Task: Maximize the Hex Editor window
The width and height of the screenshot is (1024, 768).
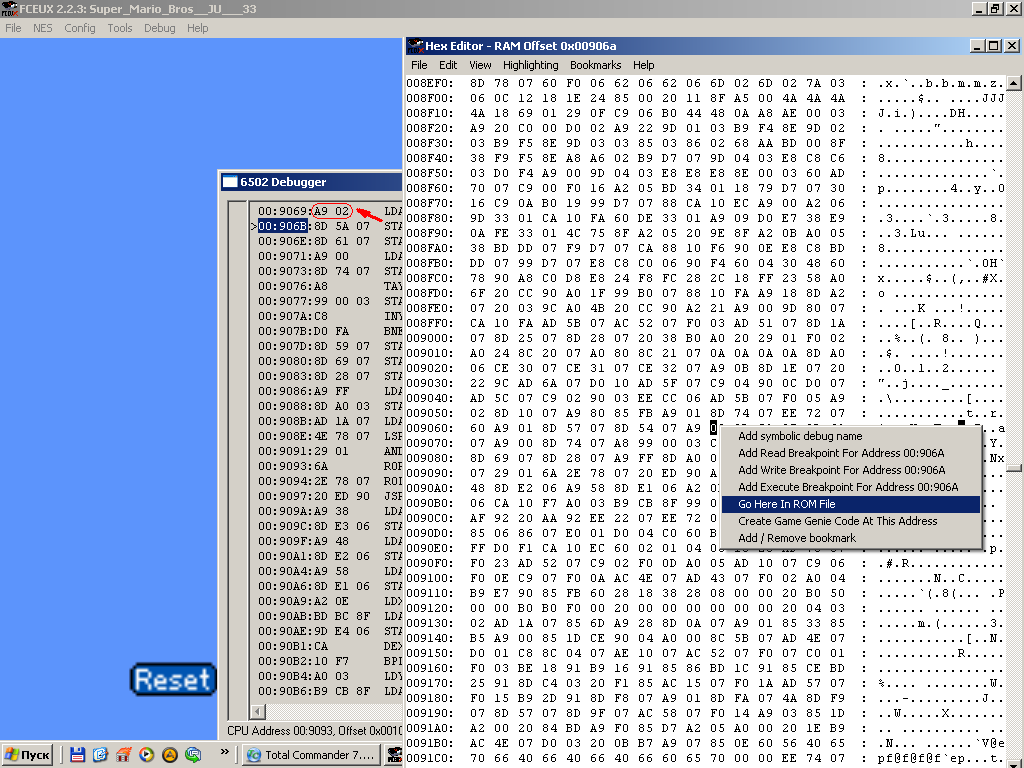Action: (x=993, y=46)
